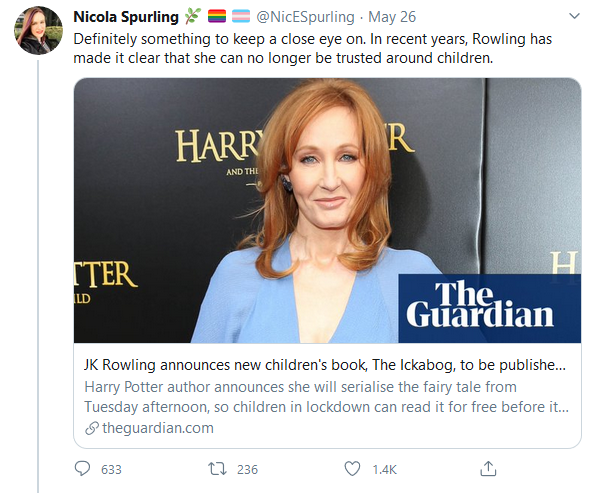Click the JK Rowling announces Ickabog headline
Viewport: 596px width, 496px height.
click(325, 365)
